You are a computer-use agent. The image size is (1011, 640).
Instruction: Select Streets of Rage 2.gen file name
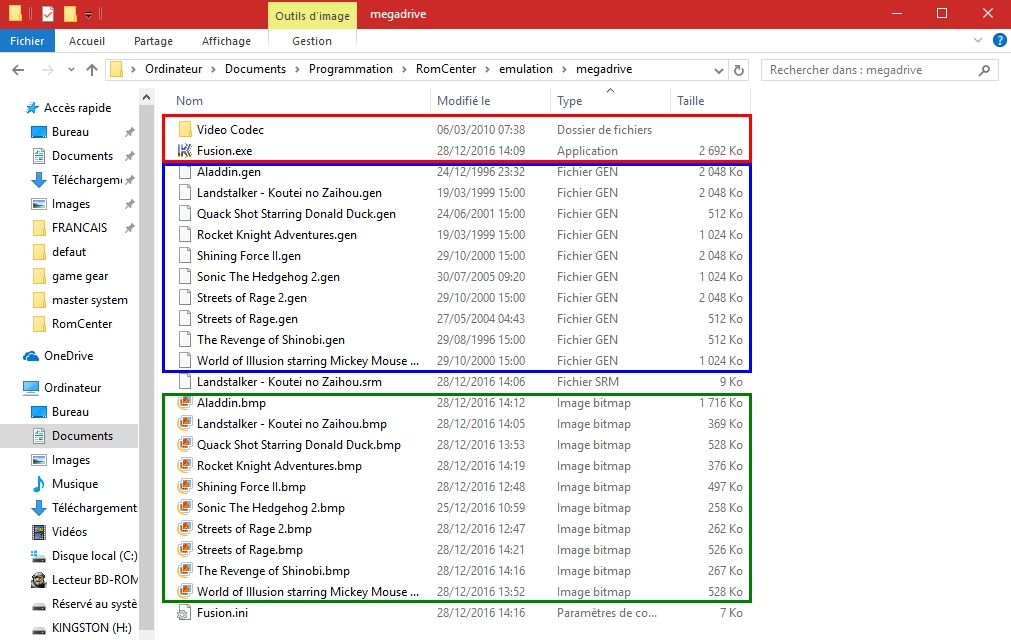click(x=251, y=298)
